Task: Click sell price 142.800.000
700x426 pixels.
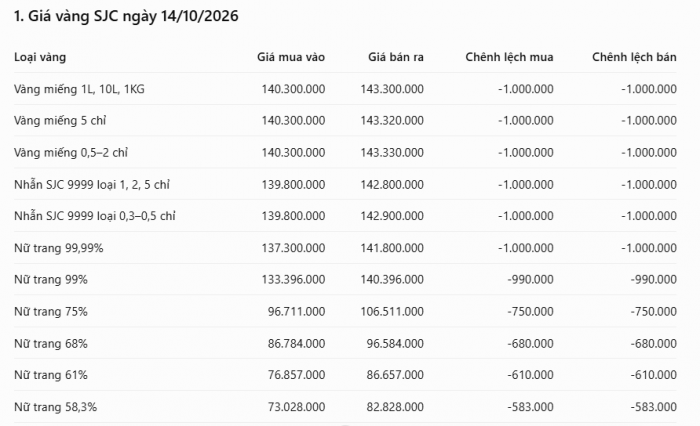Action: point(392,185)
